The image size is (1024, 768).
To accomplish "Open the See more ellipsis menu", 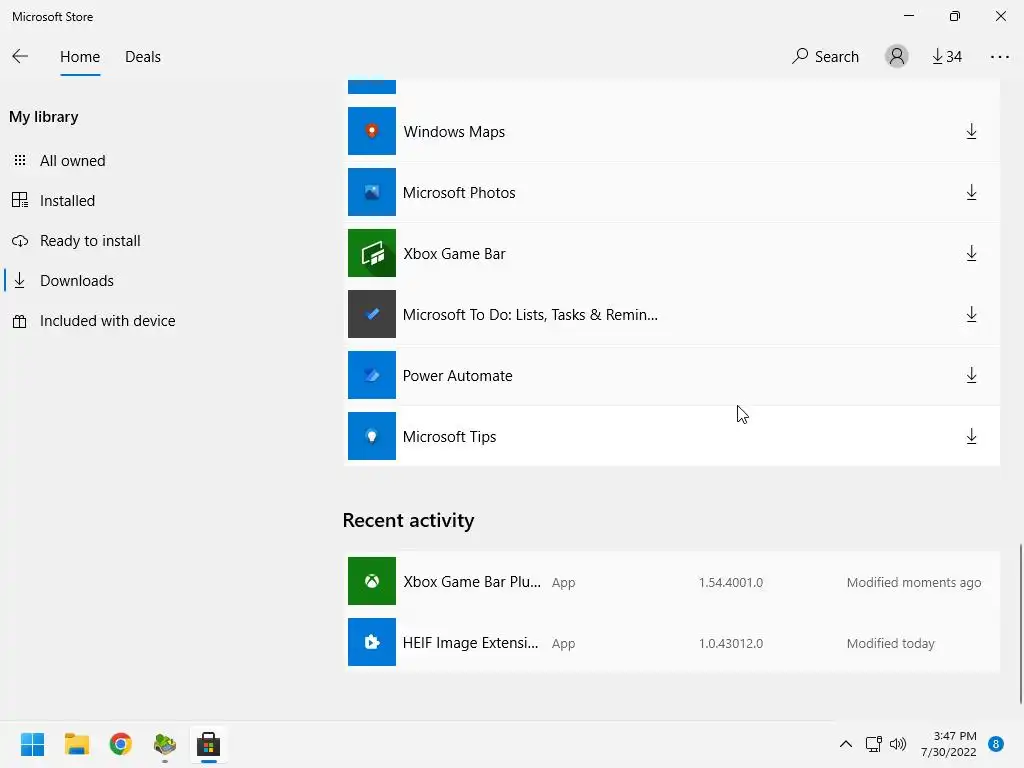I will 999,57.
